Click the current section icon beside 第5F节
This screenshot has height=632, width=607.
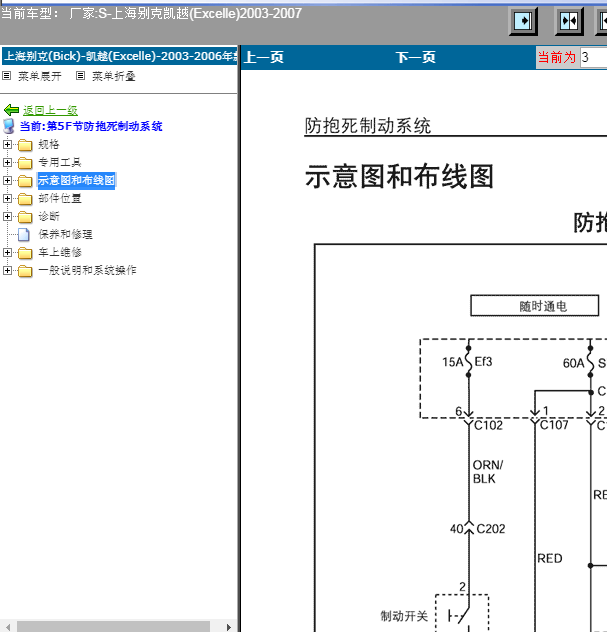coord(9,127)
